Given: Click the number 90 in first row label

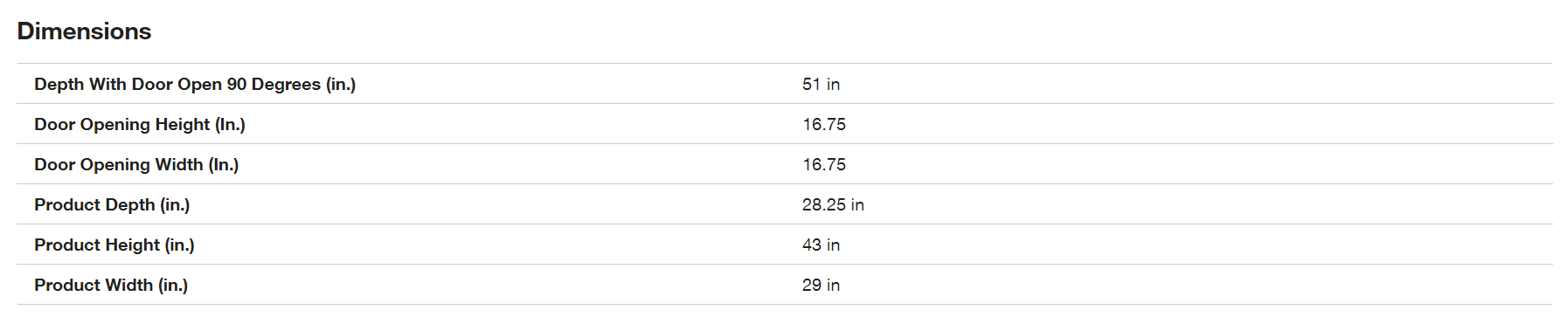Looking at the screenshot, I should (237, 85).
